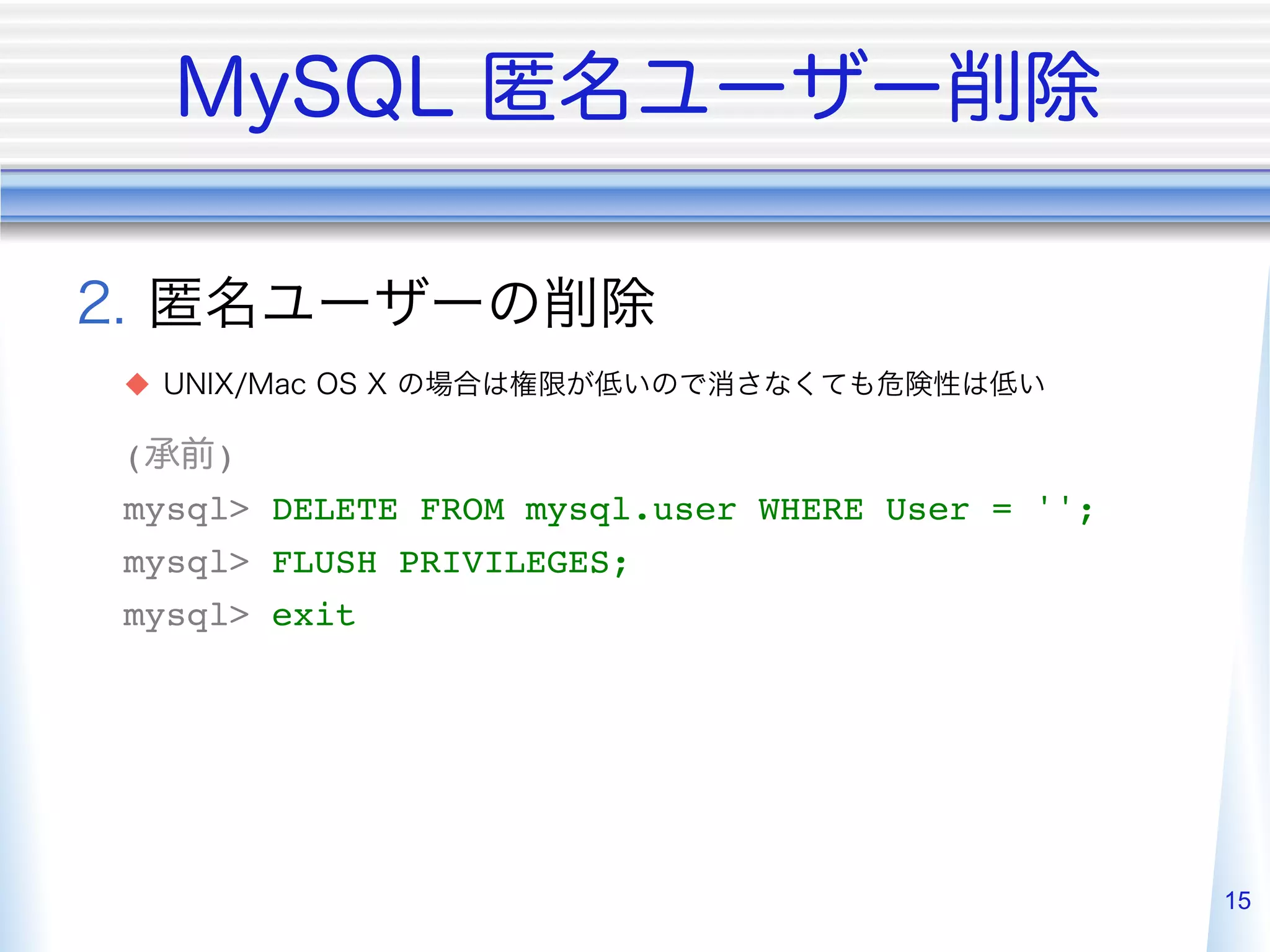The height and width of the screenshot is (952, 1270).
Task: Click the 'mysql>' prompt before FLUSH
Action: click(186, 565)
